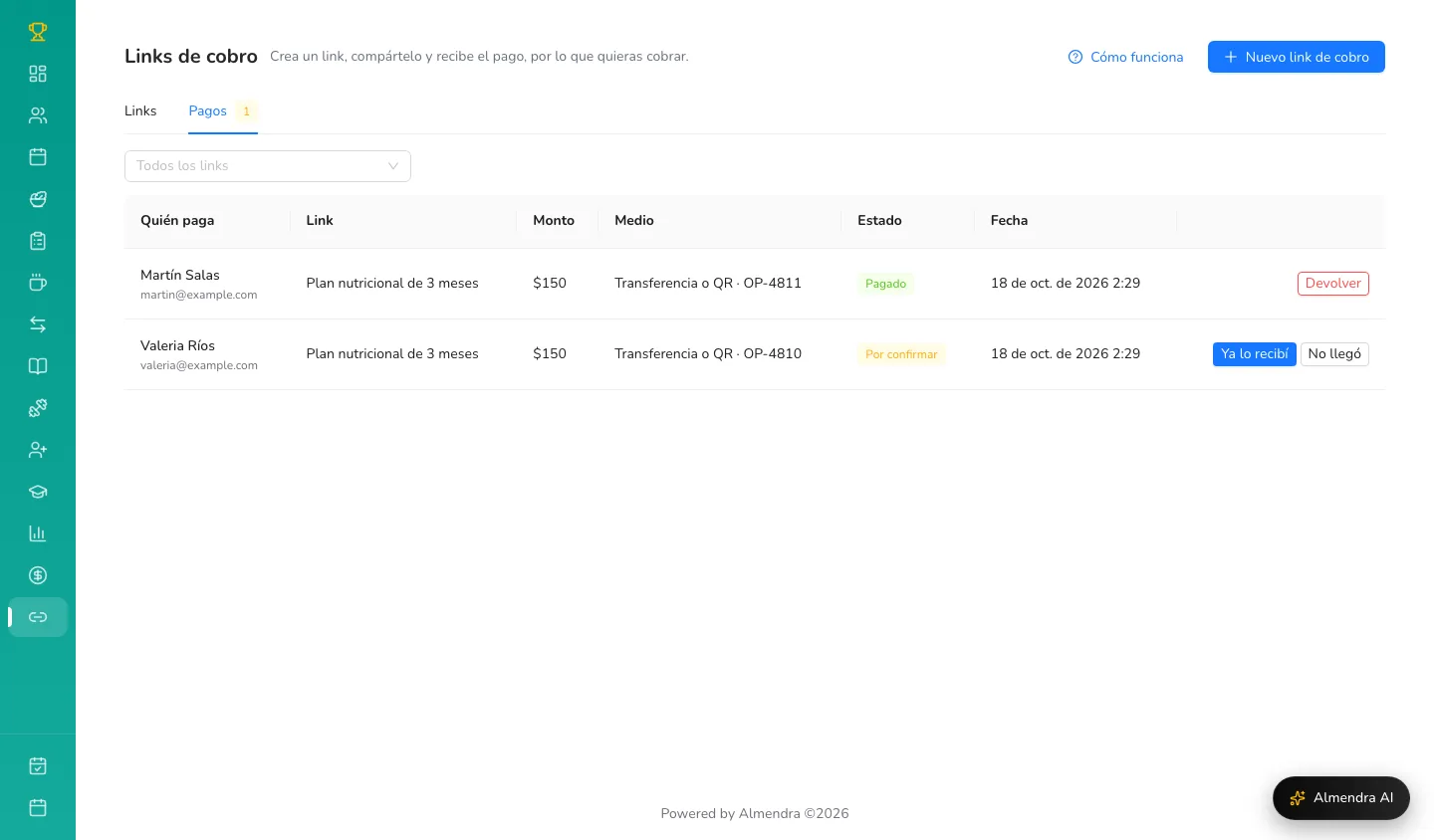
Task: Open the graduation cap sidebar icon
Action: click(x=38, y=492)
